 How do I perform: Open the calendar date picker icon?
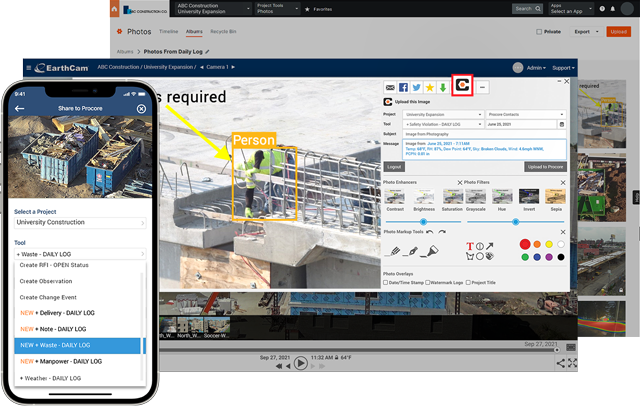pyautogui.click(x=562, y=124)
